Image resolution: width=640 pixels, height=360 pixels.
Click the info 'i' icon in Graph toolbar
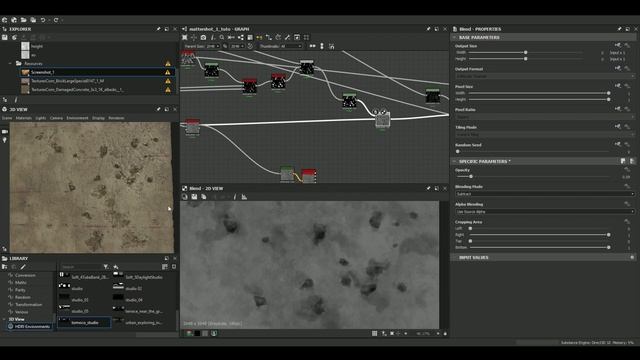click(213, 37)
